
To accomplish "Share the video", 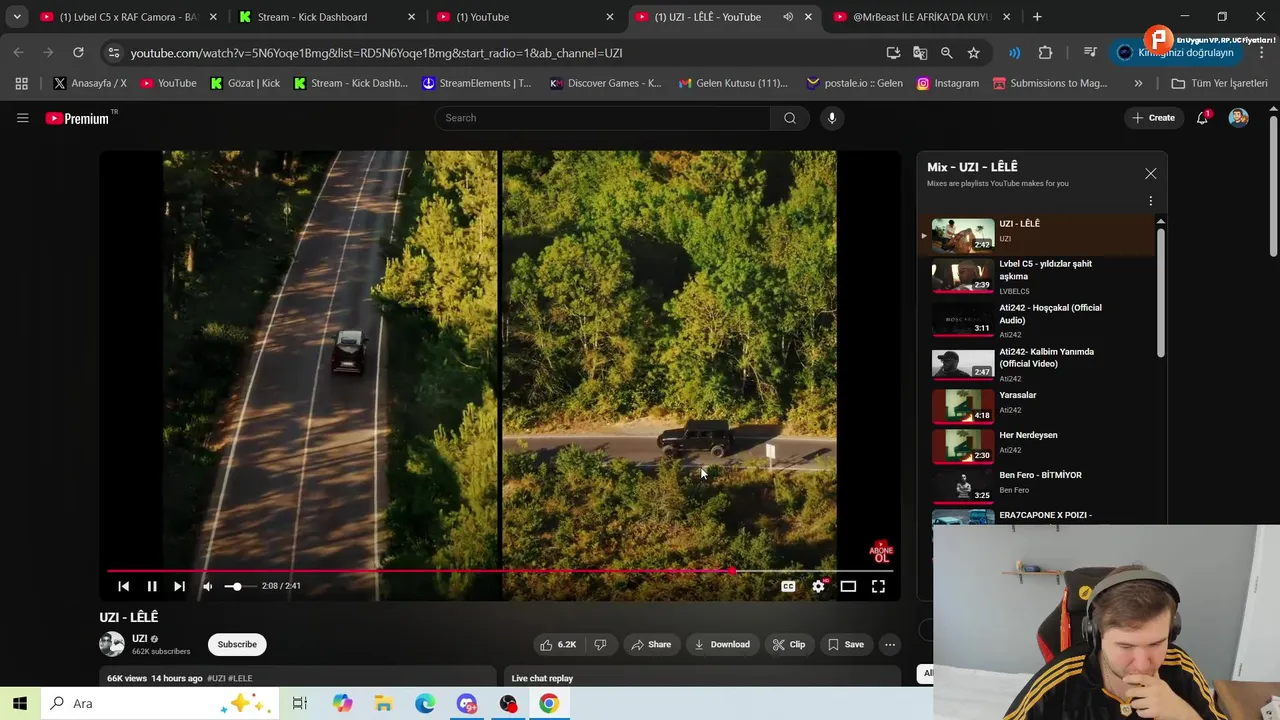I will pyautogui.click(x=651, y=644).
